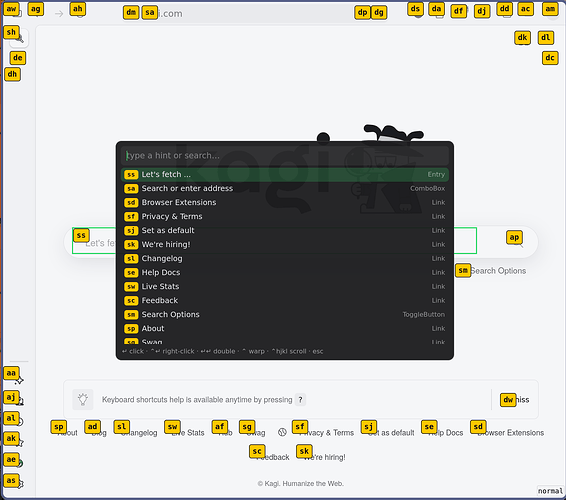Open the 'Privacy & Terms' footer link
This screenshot has height=500, width=566.
(326, 432)
